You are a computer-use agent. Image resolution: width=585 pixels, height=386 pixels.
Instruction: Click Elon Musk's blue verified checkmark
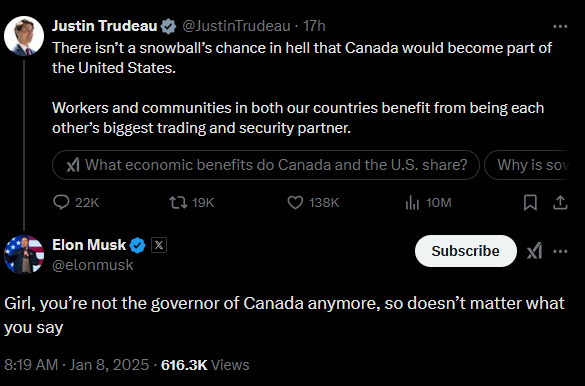(x=137, y=245)
